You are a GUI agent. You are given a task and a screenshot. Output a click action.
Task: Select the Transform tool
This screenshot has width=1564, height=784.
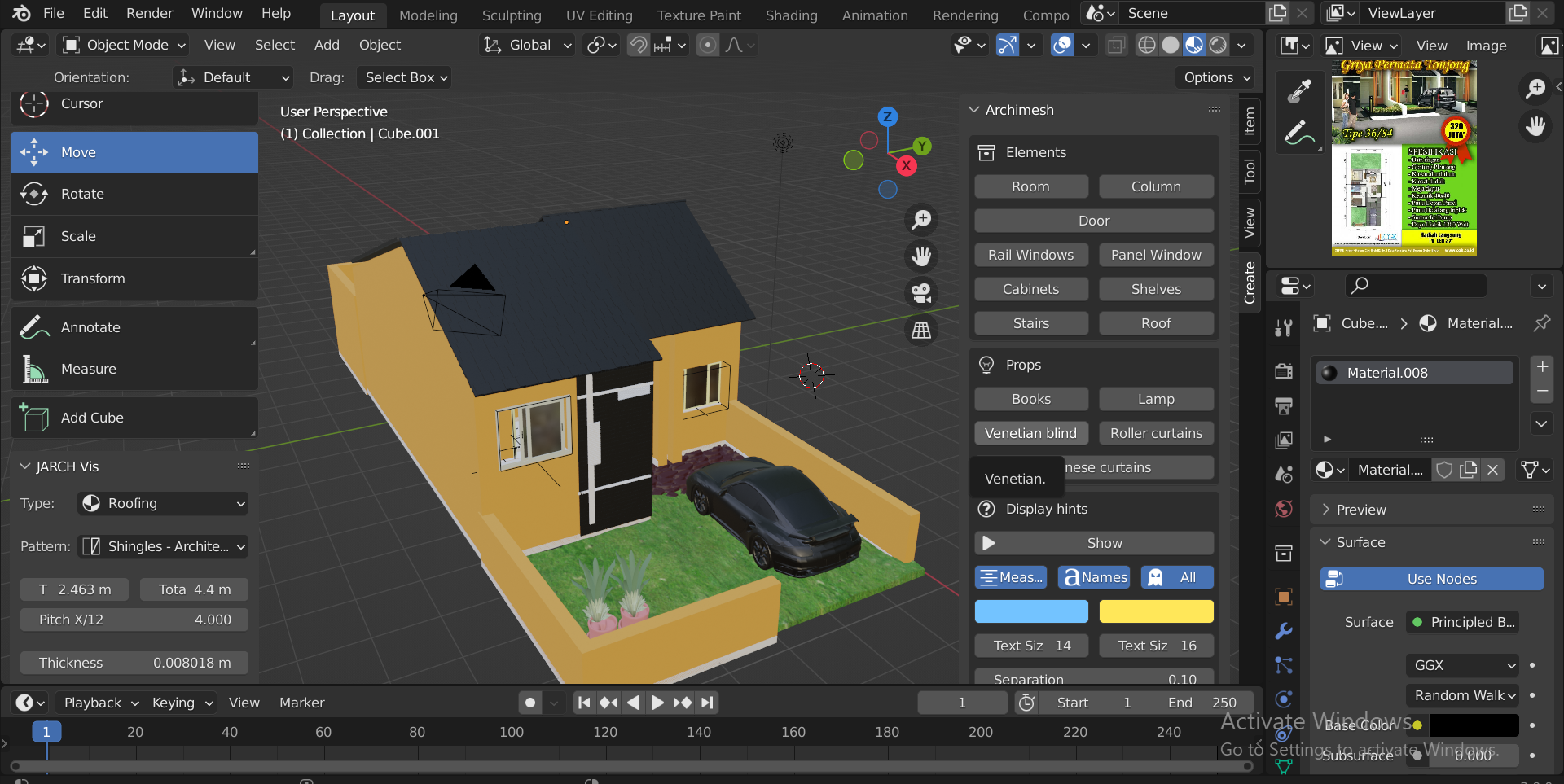[134, 278]
